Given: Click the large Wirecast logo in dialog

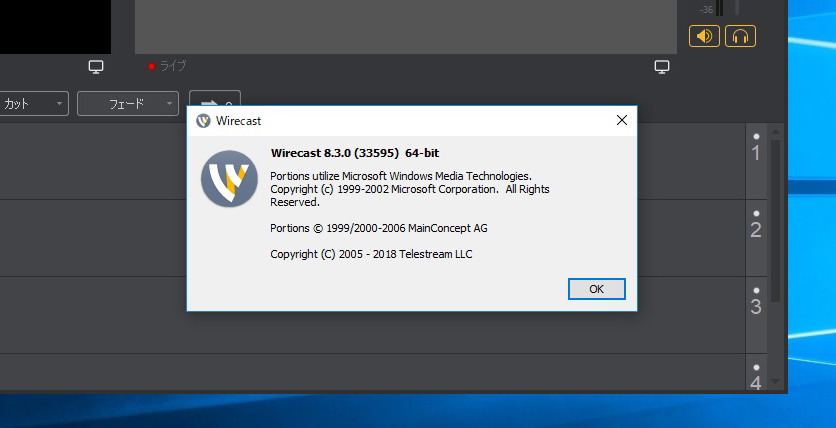Looking at the screenshot, I should tap(229, 179).
